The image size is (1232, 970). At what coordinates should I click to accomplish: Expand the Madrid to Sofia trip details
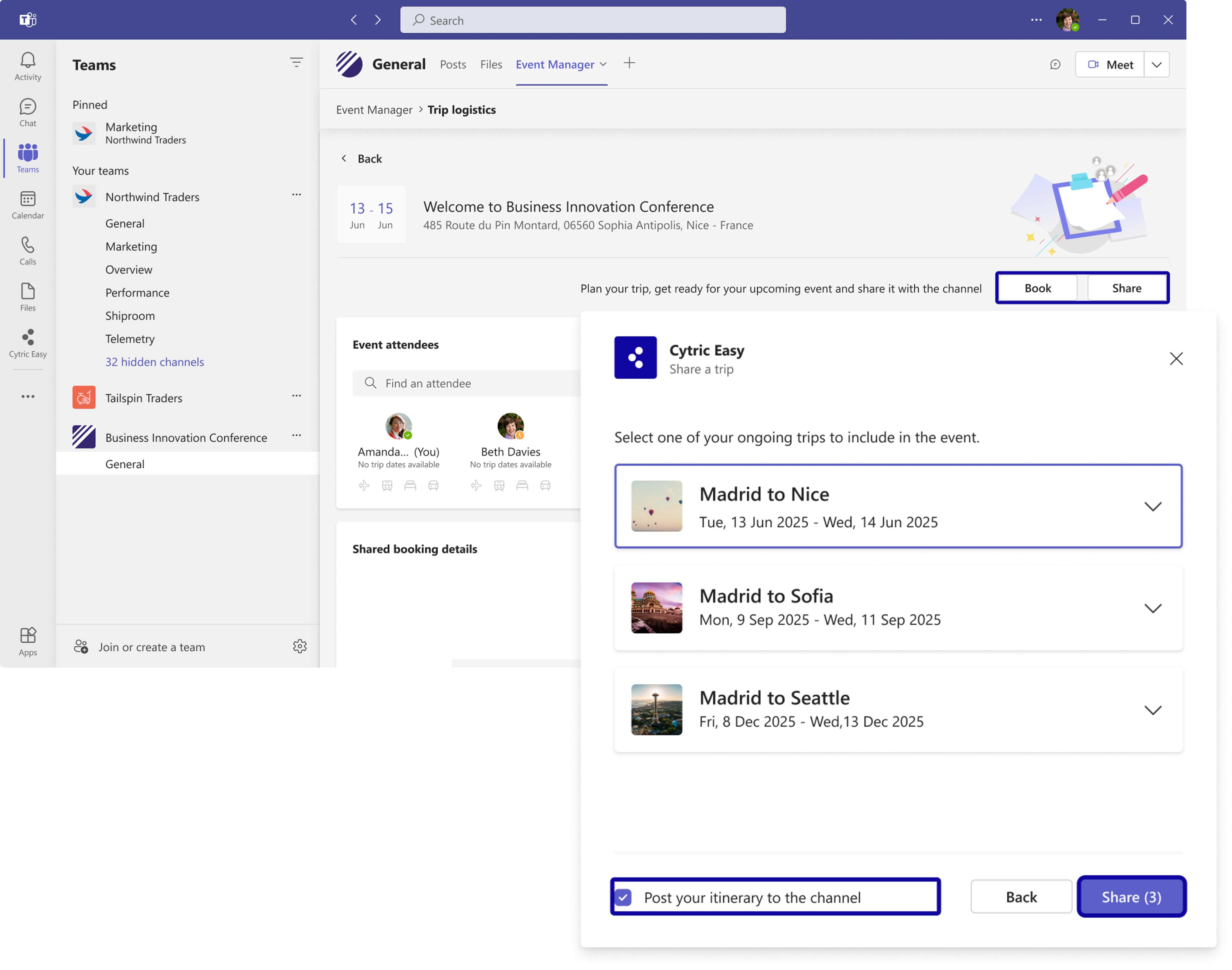[1152, 608]
